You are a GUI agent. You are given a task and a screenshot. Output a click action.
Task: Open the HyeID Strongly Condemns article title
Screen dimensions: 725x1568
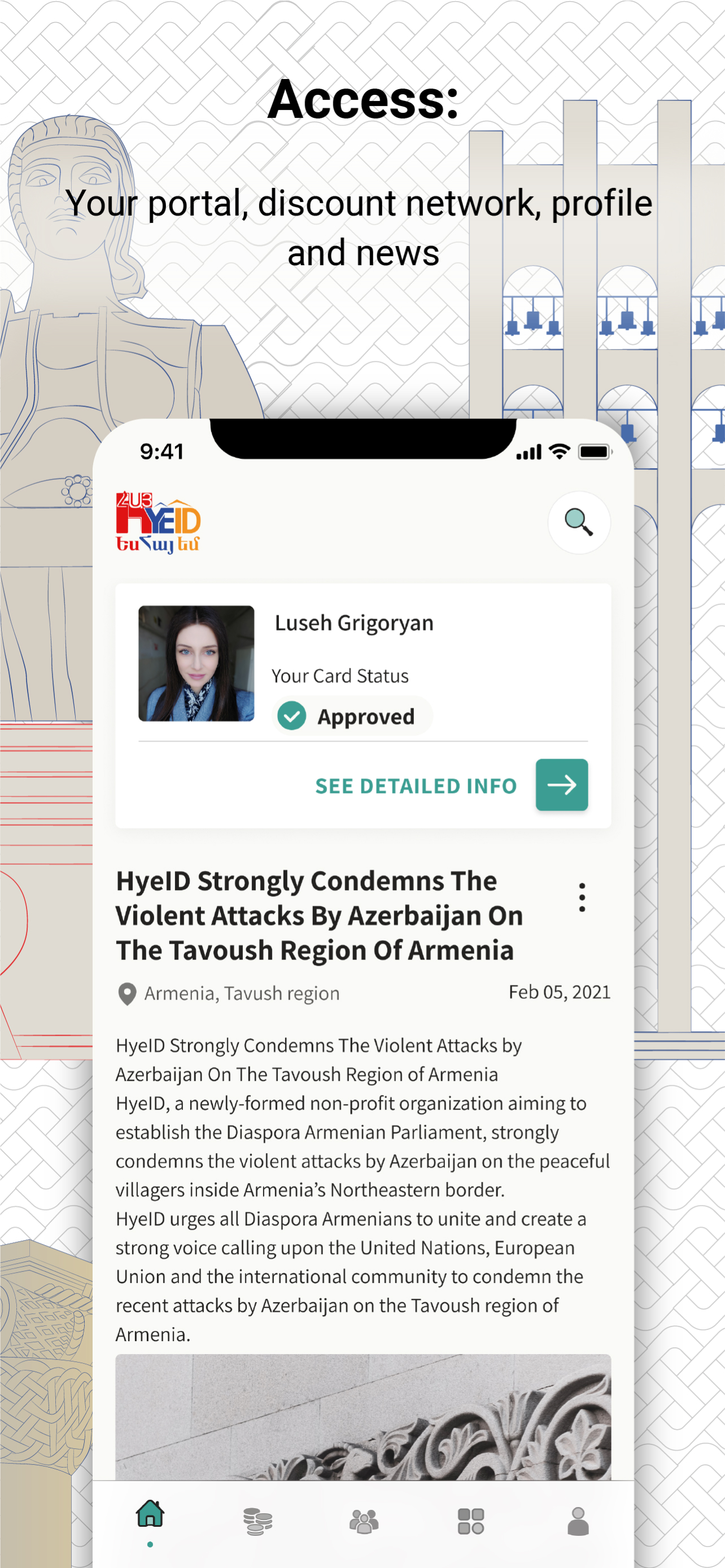(320, 916)
